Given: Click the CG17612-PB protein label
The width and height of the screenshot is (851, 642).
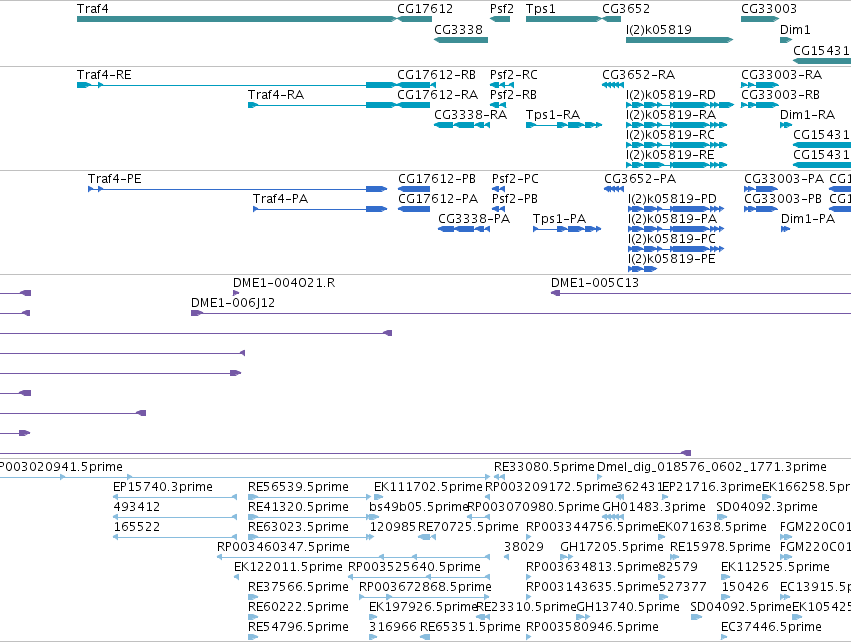Looking at the screenshot, I should coord(437,179).
